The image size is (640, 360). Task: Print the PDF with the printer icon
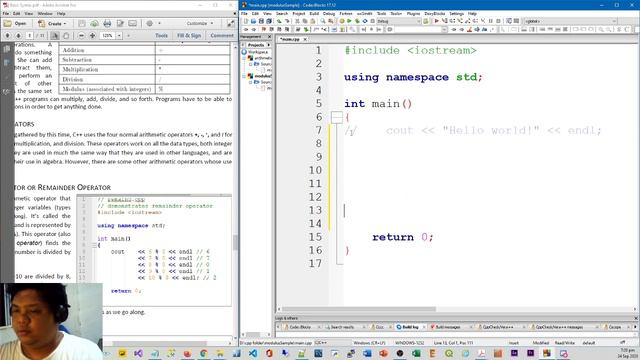107,24
